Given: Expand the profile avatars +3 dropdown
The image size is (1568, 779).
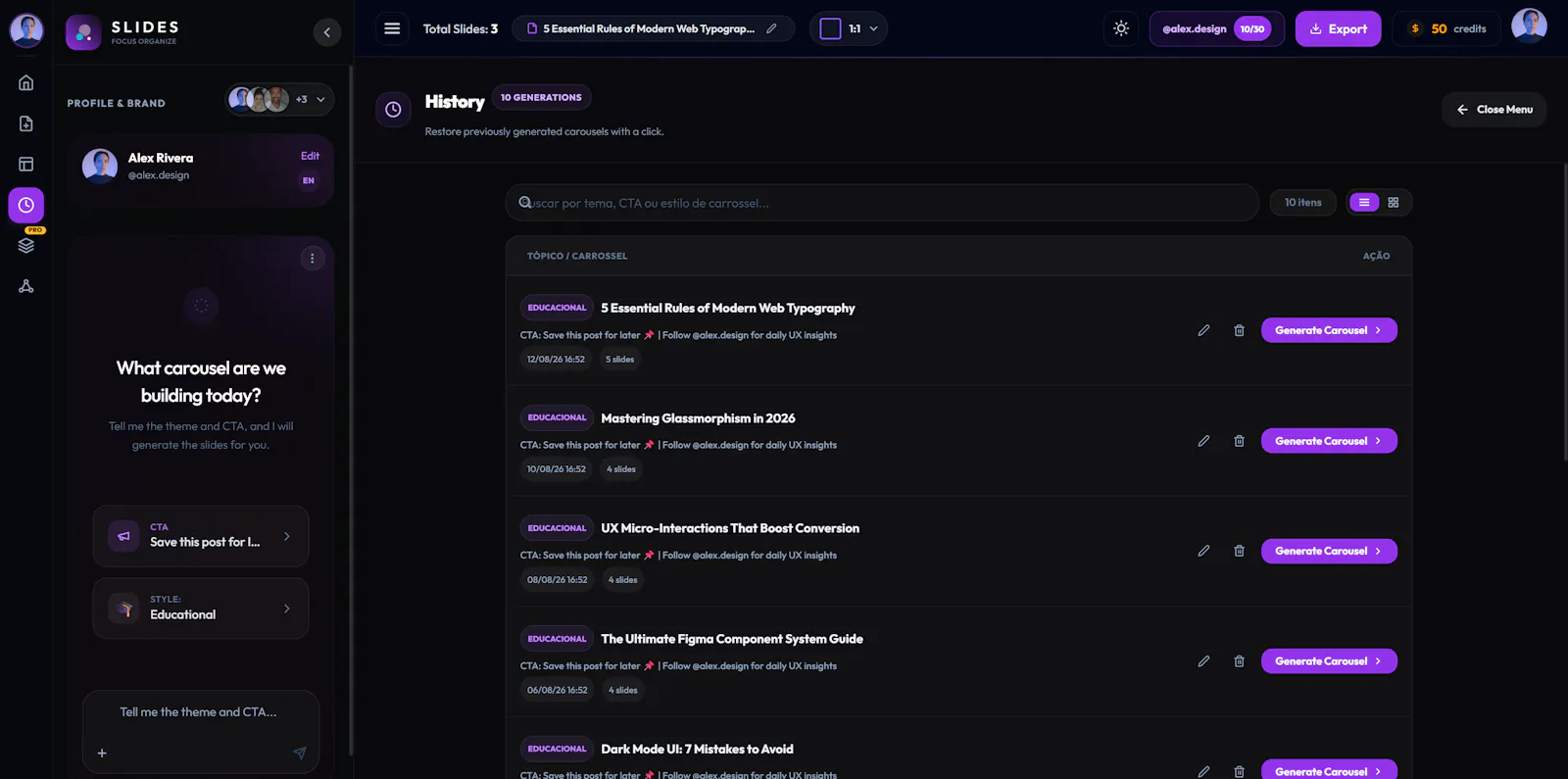Looking at the screenshot, I should pos(280,99).
